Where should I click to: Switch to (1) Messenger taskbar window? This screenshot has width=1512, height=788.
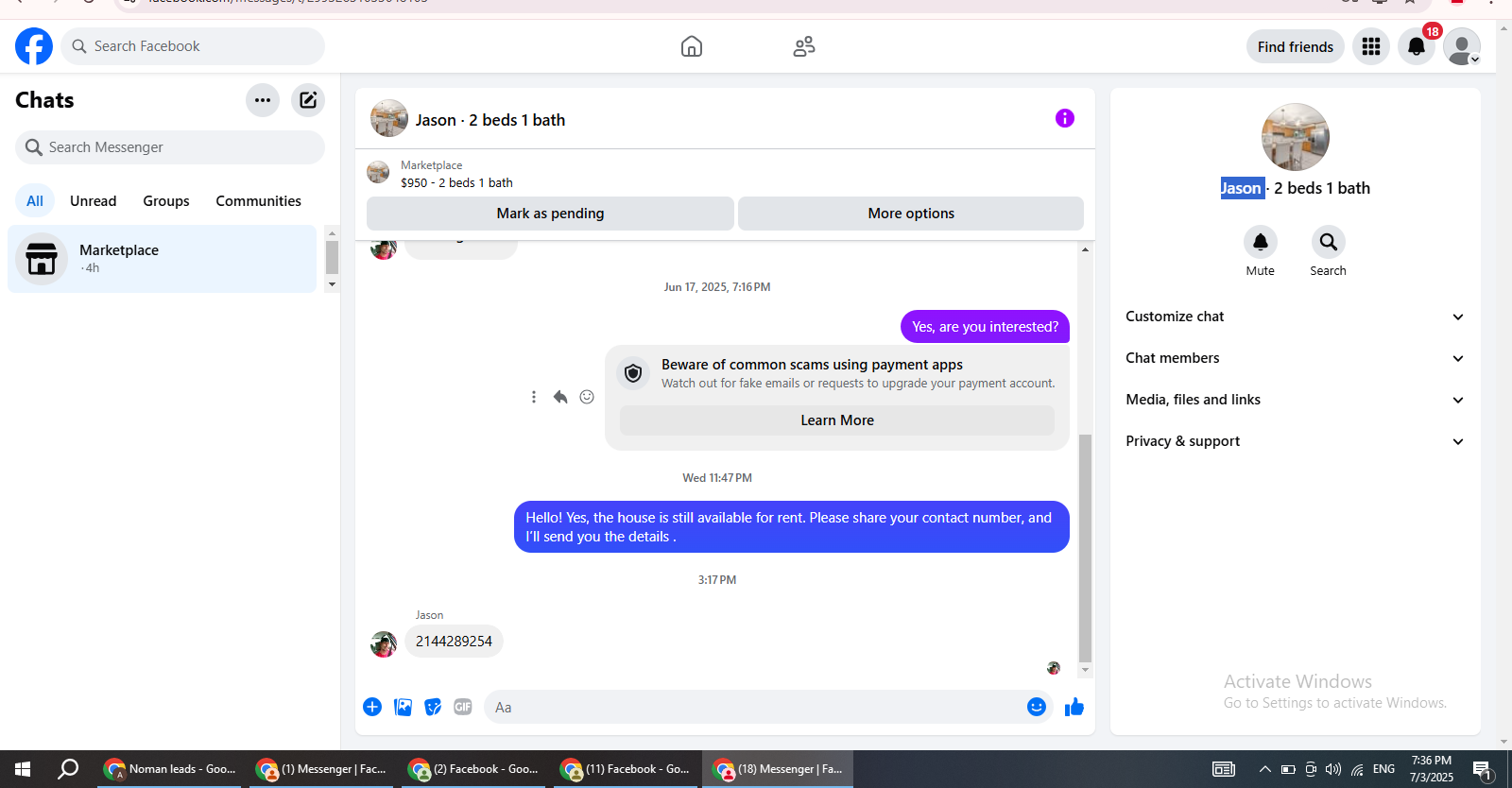pos(323,769)
